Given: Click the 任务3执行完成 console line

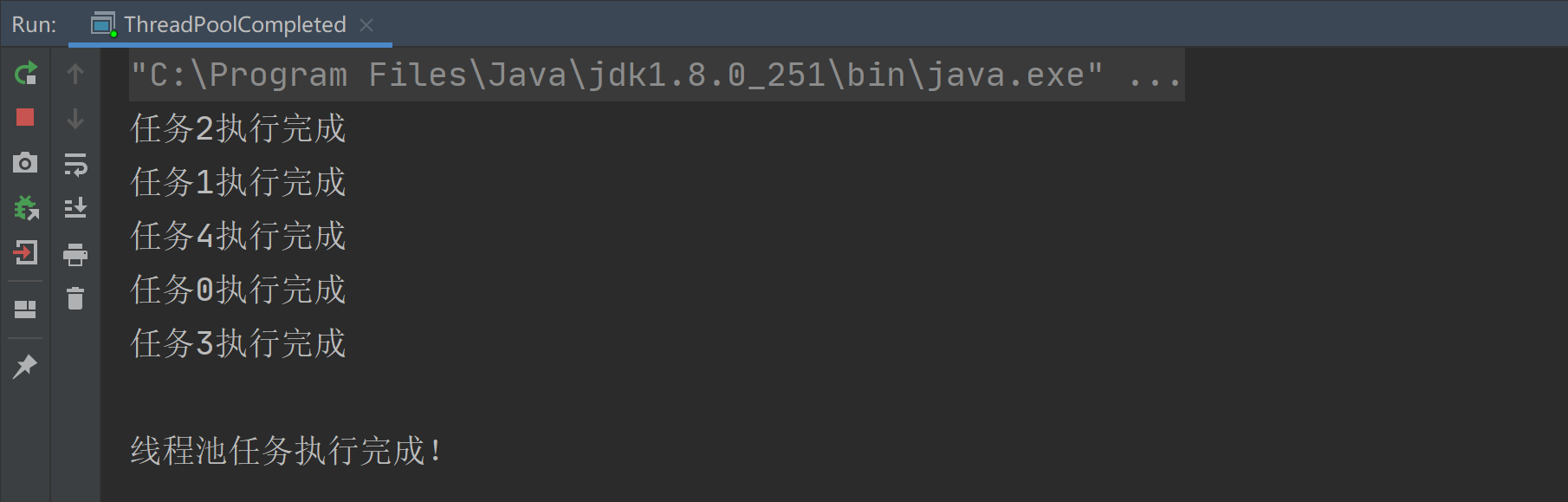Looking at the screenshot, I should [x=238, y=343].
